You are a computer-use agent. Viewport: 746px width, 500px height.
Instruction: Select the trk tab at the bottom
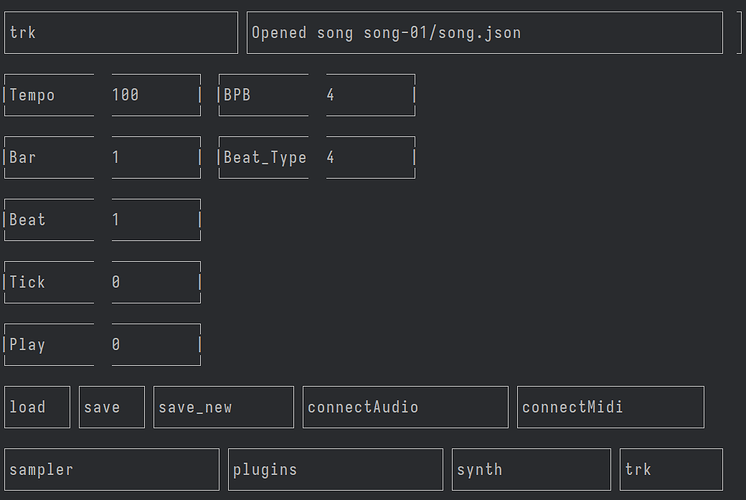click(671, 470)
